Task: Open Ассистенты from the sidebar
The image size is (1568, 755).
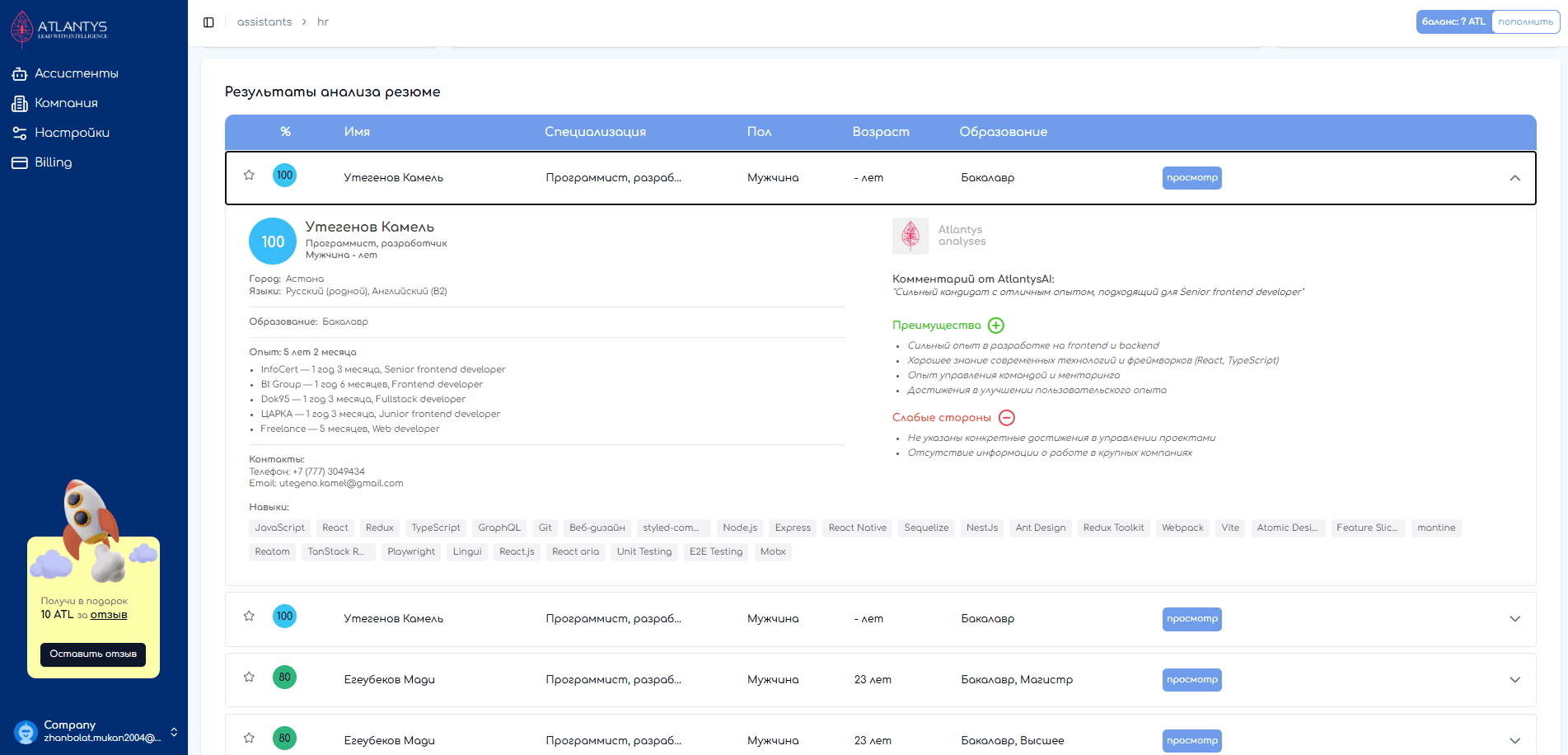Action: tap(76, 73)
